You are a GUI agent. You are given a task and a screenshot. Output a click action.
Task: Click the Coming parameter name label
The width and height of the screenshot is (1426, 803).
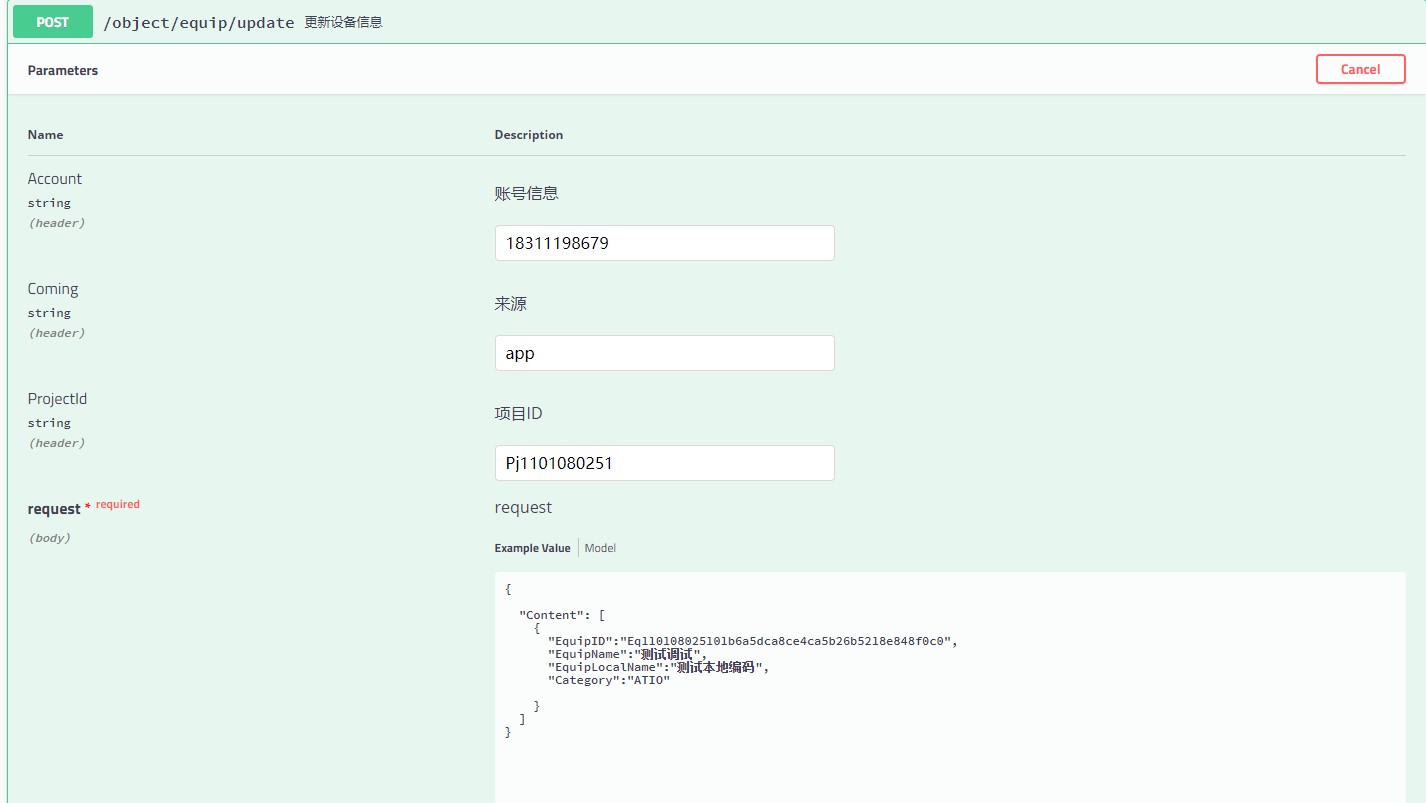tap(53, 289)
